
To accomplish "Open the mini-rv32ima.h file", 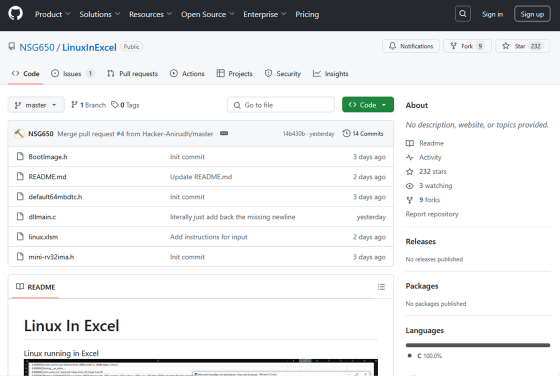I will [x=51, y=257].
